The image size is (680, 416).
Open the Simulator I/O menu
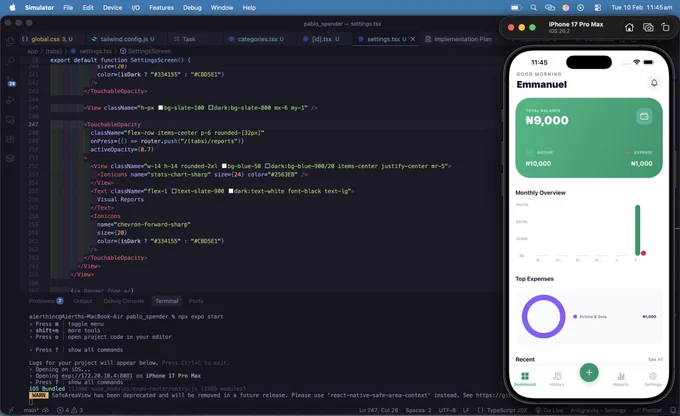click(x=136, y=7)
